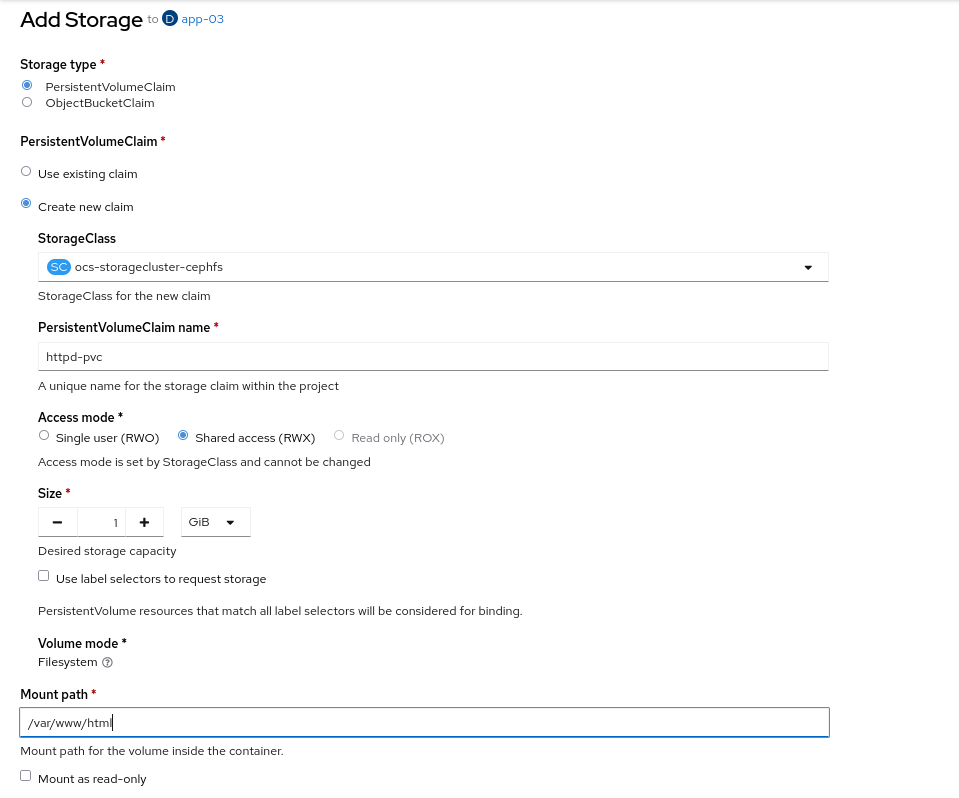The width and height of the screenshot is (959, 798).
Task: Expand the StorageClass ocs-storagecluster-cephfs dropdown
Action: click(x=433, y=267)
